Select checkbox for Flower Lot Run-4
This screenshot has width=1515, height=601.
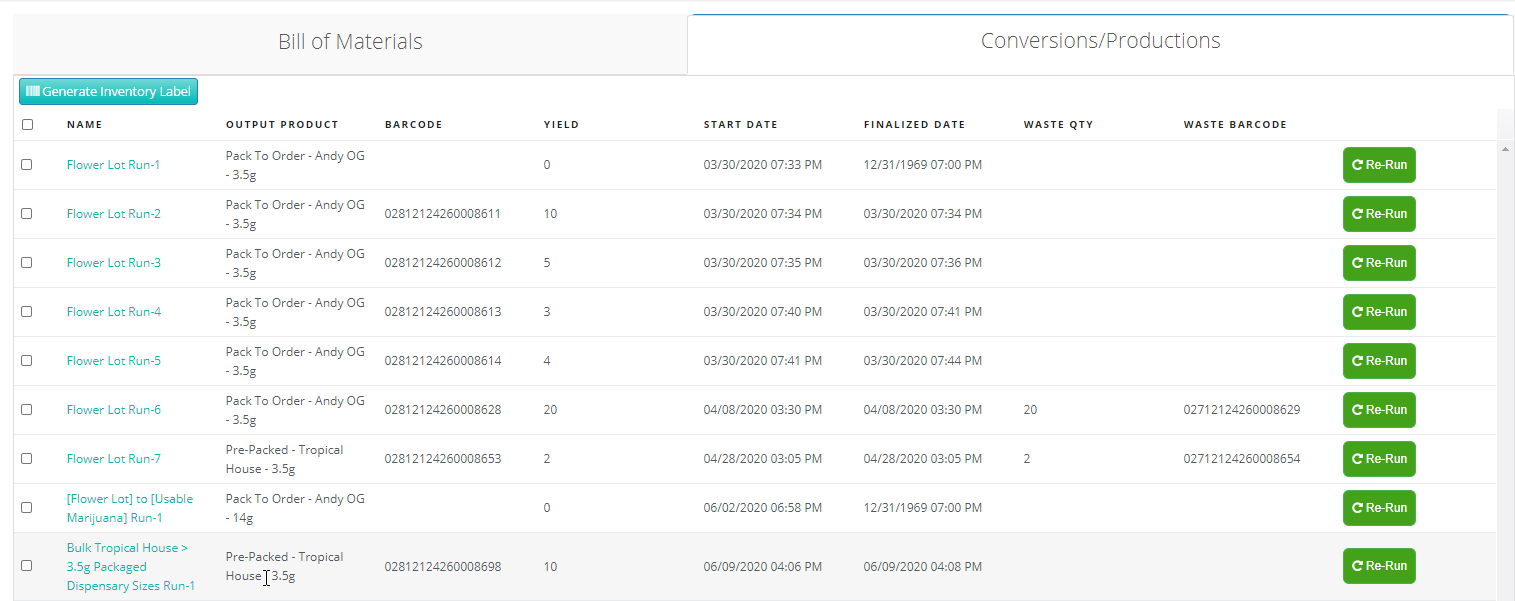pos(27,312)
